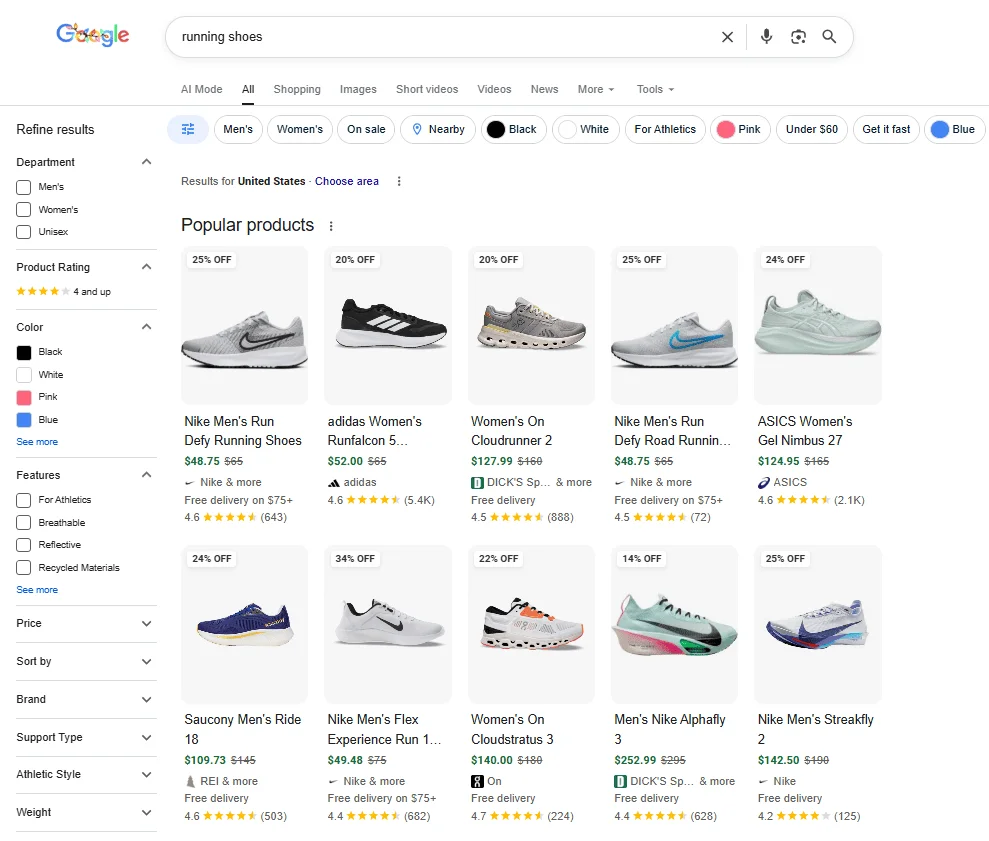Click See more under Features

(x=37, y=589)
